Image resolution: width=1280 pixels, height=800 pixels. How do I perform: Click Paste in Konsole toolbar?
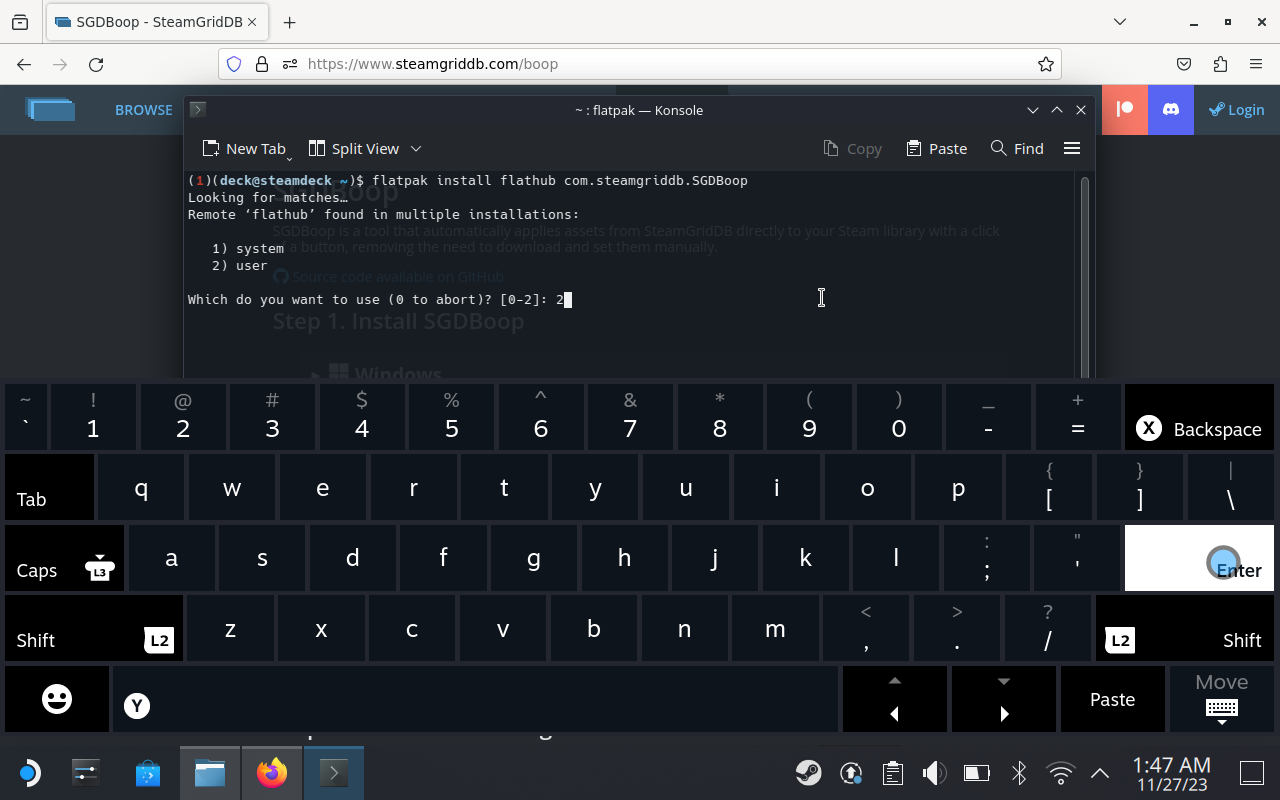(x=936, y=148)
